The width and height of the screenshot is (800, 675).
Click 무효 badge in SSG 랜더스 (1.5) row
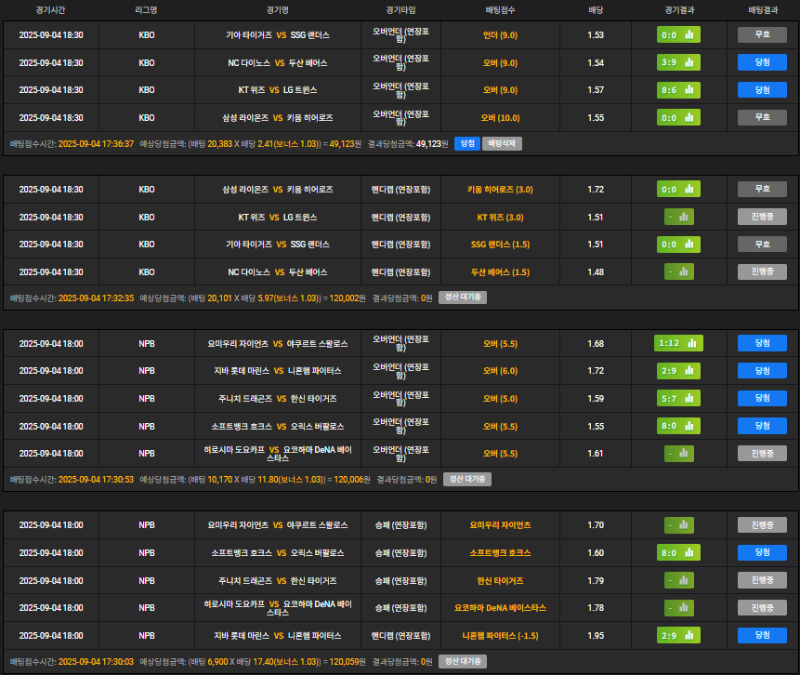762,244
